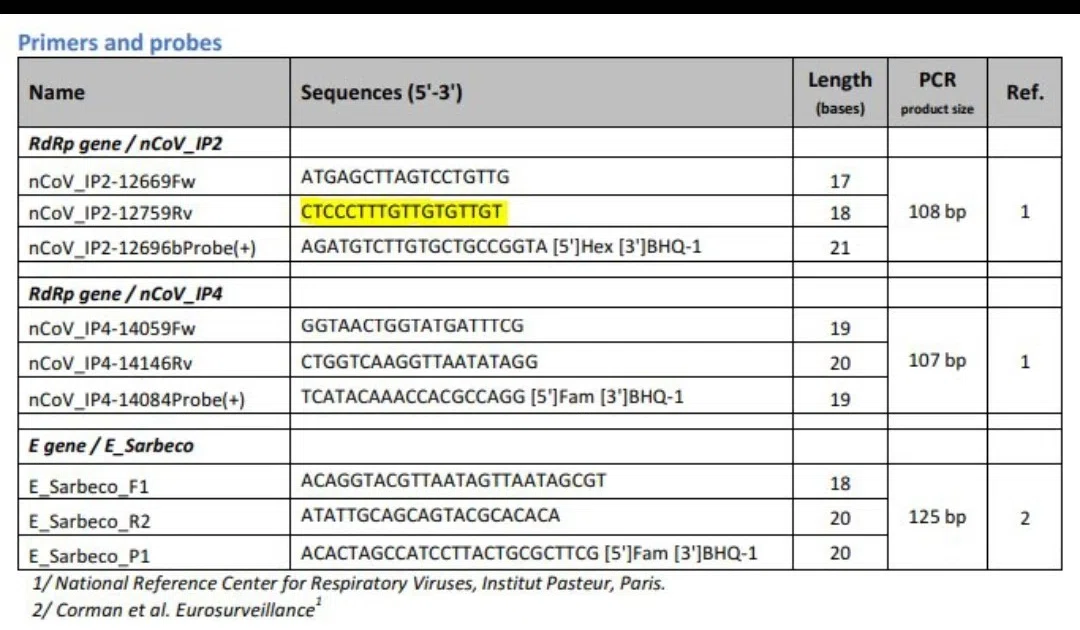The width and height of the screenshot is (1080, 630).
Task: Select the nCoV_IP2-12759Rv primer name
Action: [x=110, y=213]
